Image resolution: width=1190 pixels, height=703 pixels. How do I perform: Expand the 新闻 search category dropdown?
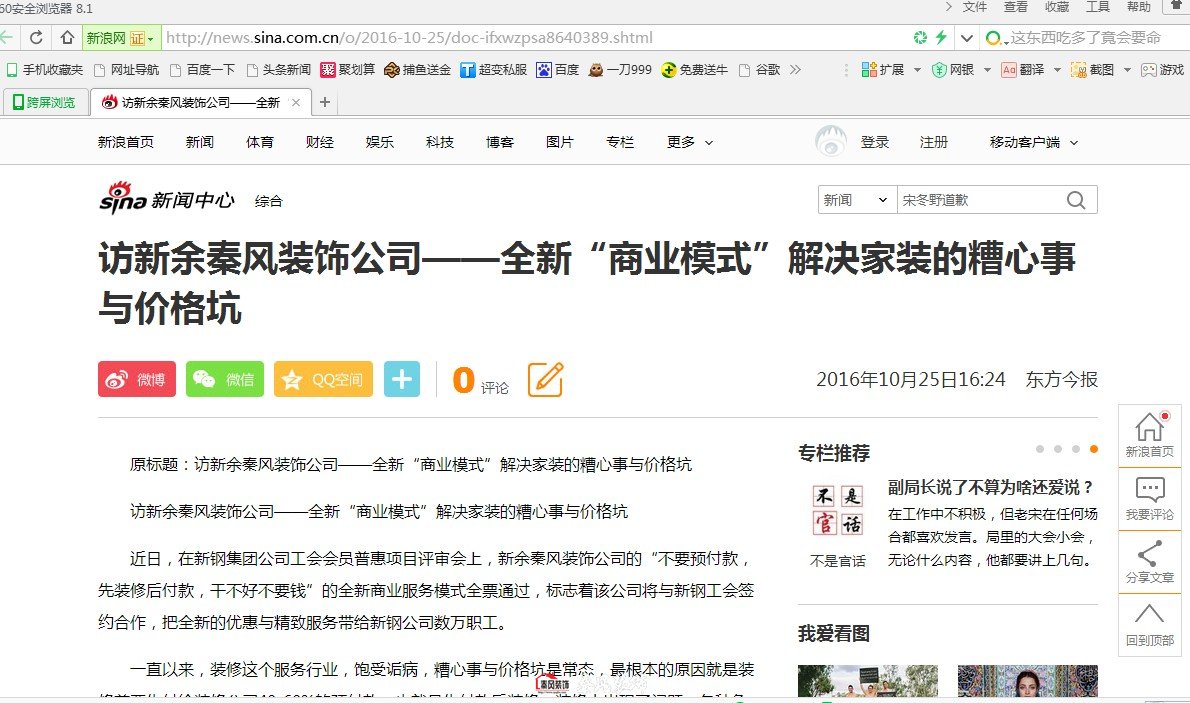pos(856,200)
